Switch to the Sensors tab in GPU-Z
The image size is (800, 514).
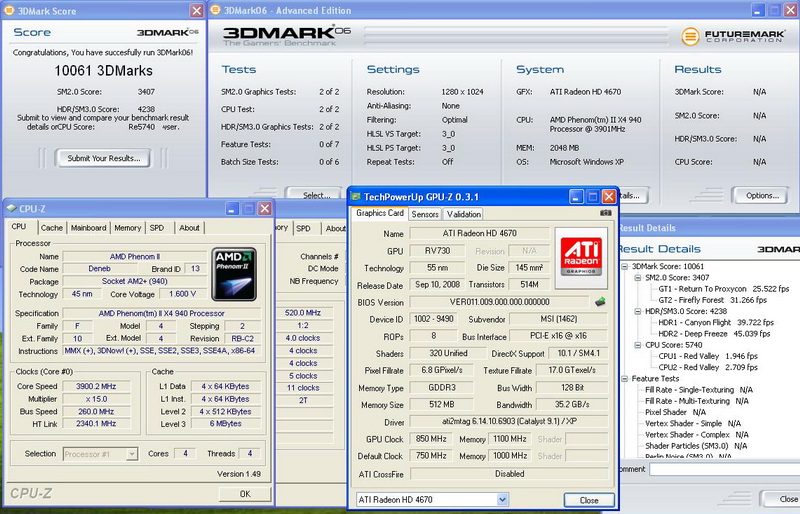[425, 214]
